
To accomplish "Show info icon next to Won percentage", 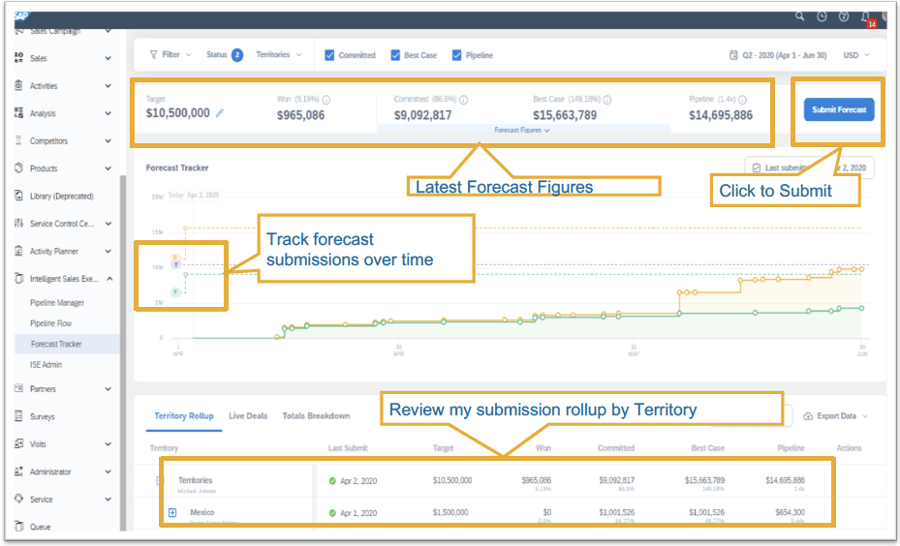I will click(326, 99).
